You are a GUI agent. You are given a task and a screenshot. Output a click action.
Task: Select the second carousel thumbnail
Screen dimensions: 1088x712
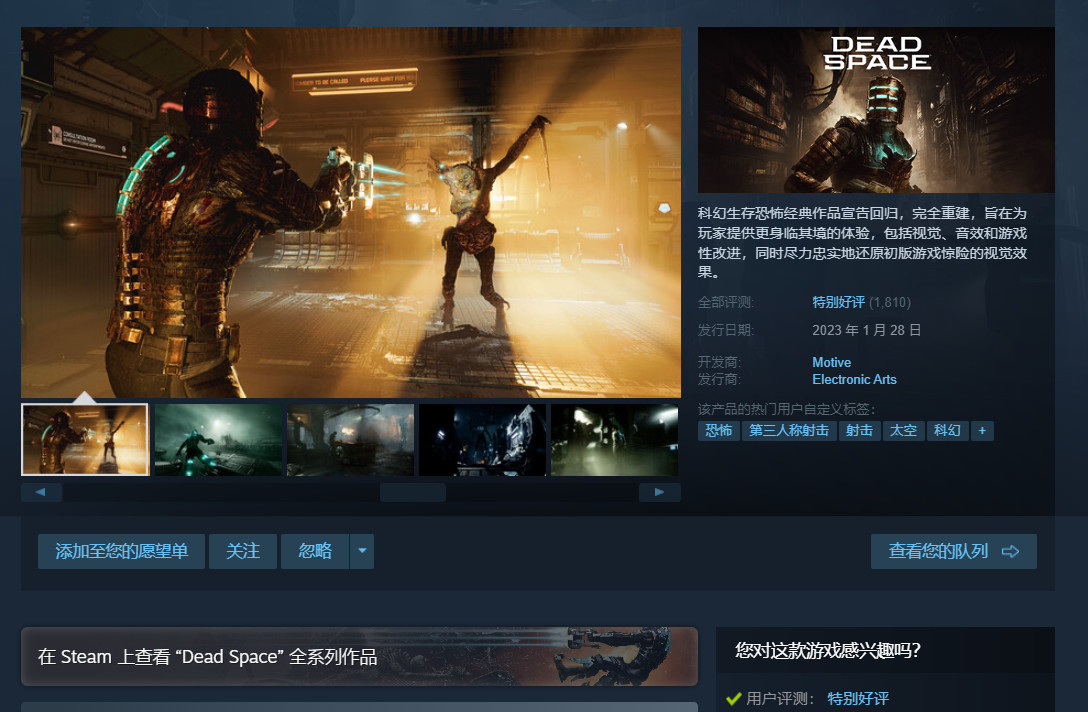pos(217,438)
